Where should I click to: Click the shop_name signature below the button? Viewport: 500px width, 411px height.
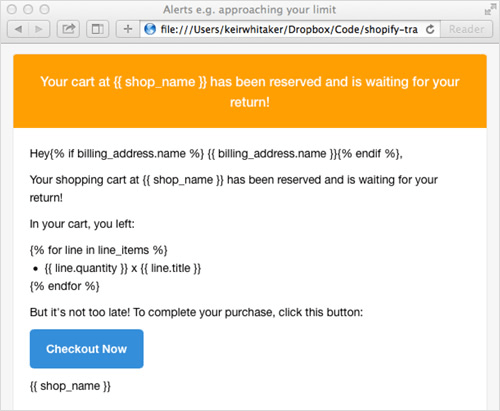click(70, 386)
